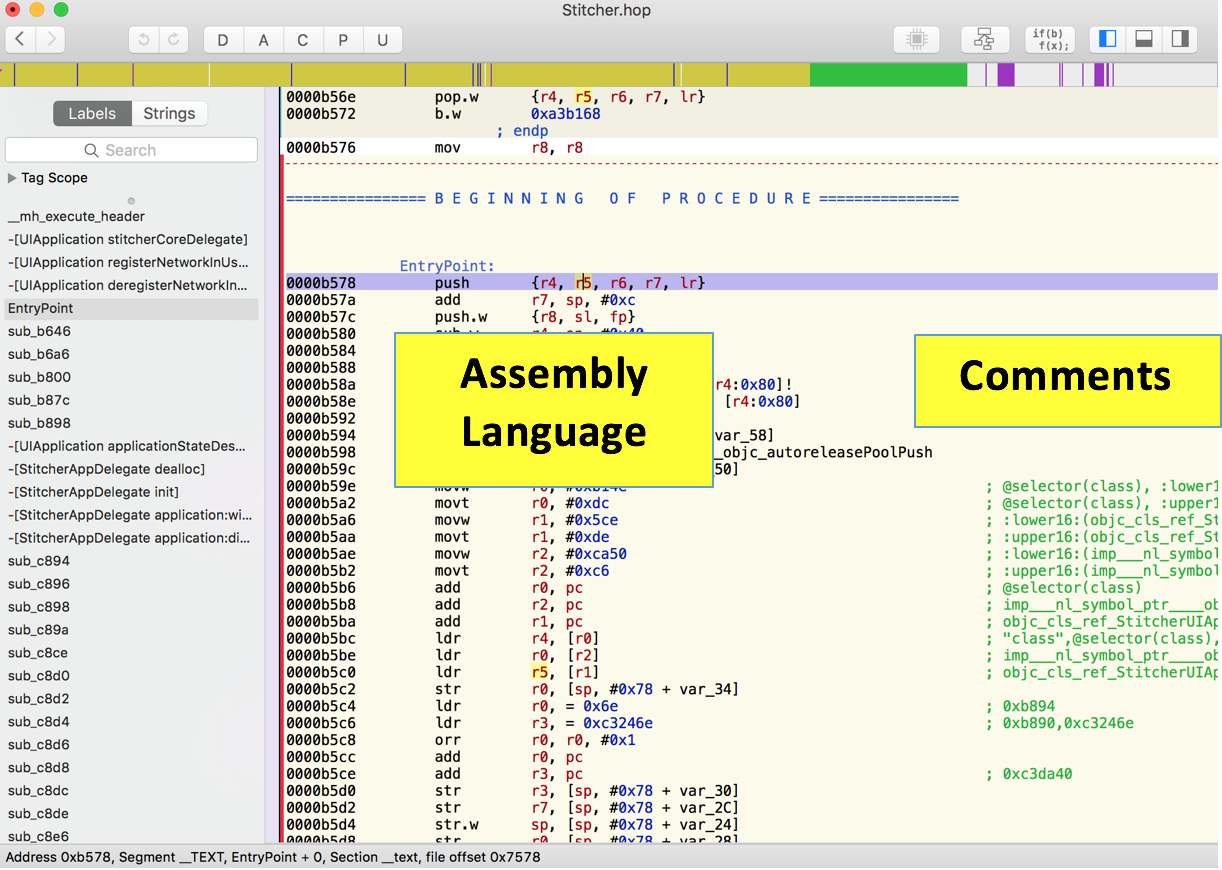Click the label Search field

click(131, 150)
